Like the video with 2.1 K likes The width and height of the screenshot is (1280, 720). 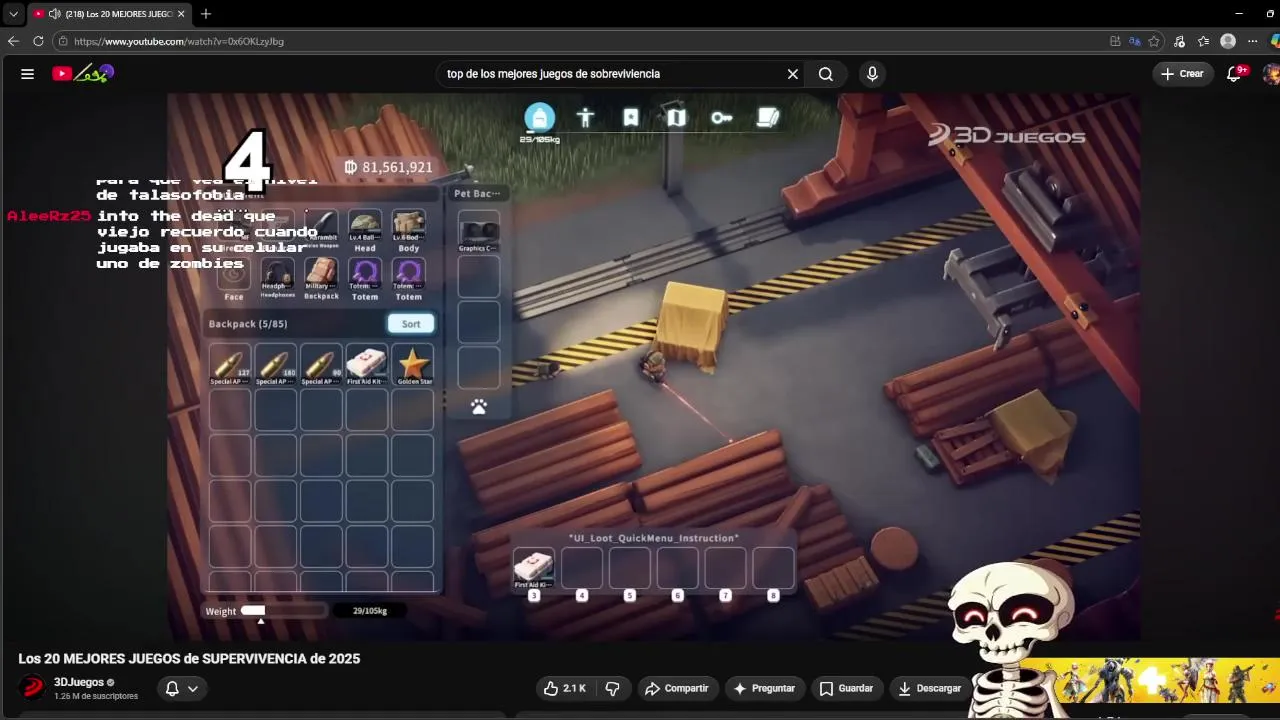(x=564, y=688)
